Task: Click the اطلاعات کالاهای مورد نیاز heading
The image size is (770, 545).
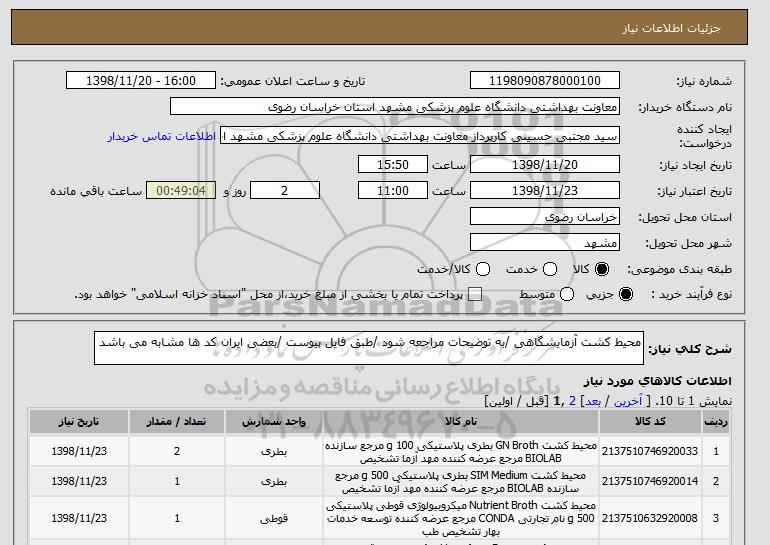Action: [658, 381]
